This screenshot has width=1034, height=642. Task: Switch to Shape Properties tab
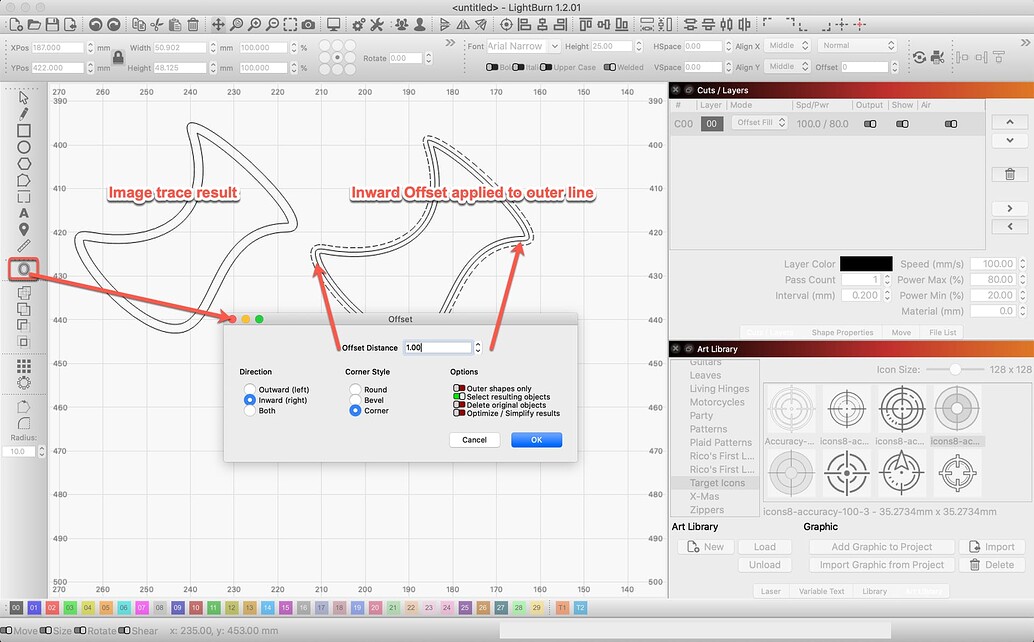click(842, 332)
